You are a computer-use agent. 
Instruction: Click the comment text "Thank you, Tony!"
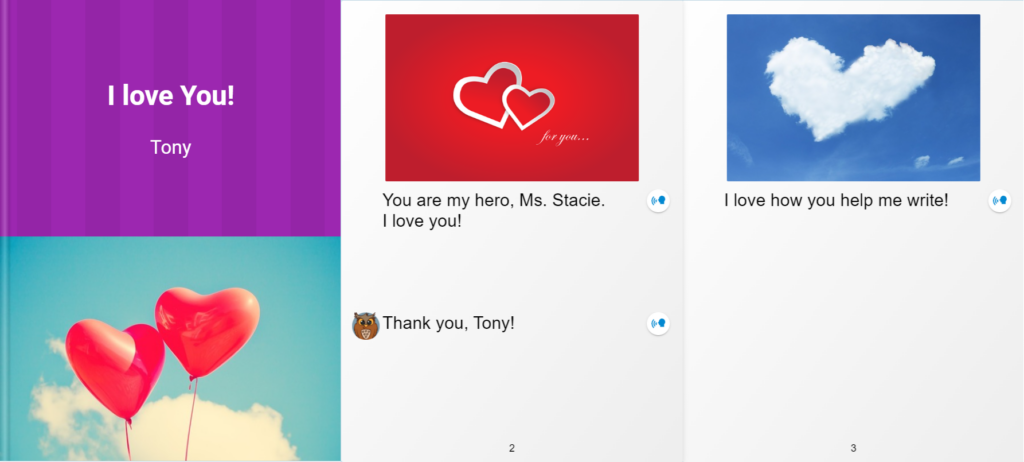(449, 323)
